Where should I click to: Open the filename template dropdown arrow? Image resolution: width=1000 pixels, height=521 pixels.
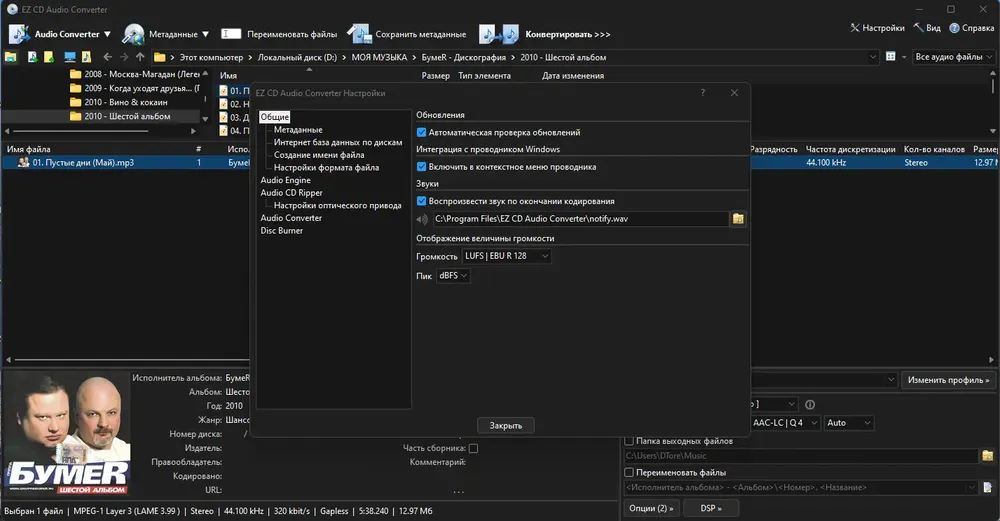coord(971,487)
